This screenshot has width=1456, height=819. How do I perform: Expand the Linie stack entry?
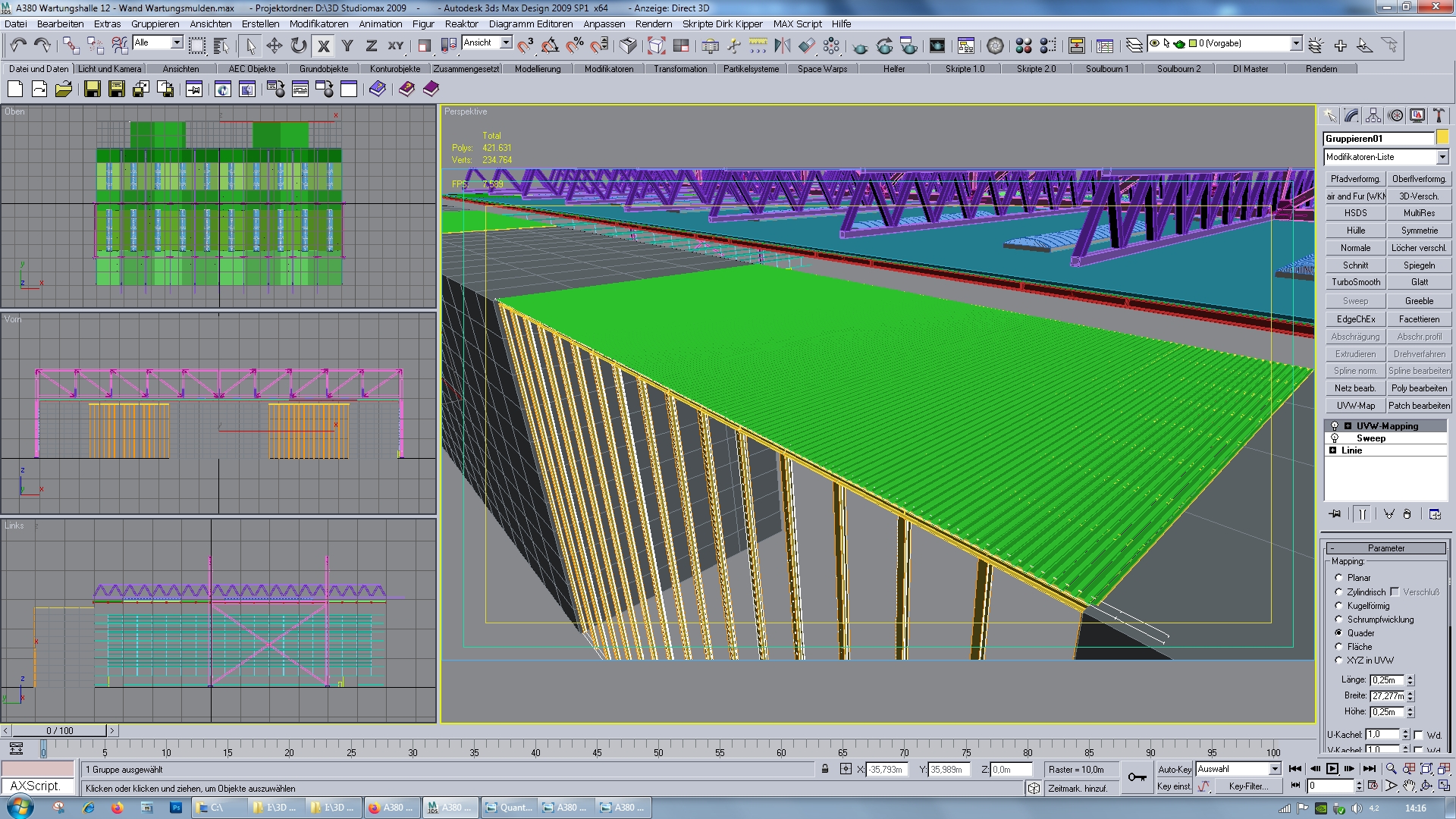pos(1333,450)
